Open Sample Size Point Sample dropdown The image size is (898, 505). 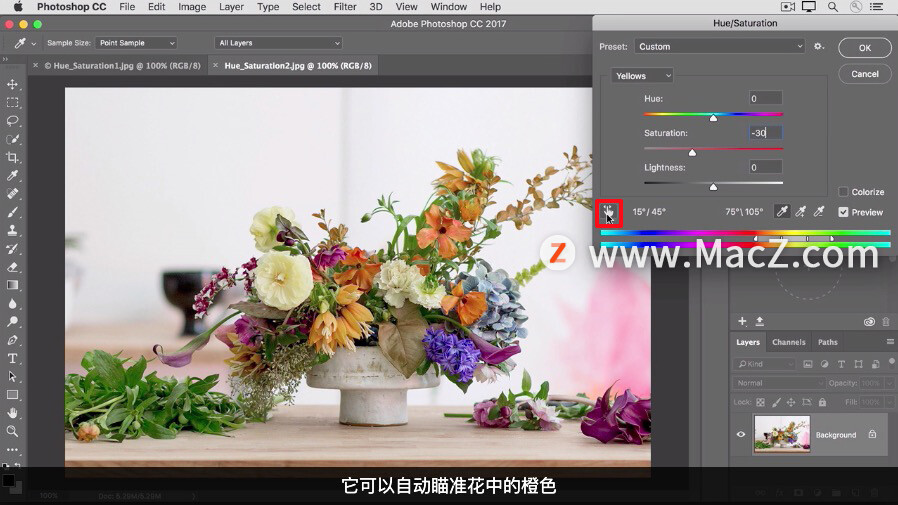[x=136, y=43]
